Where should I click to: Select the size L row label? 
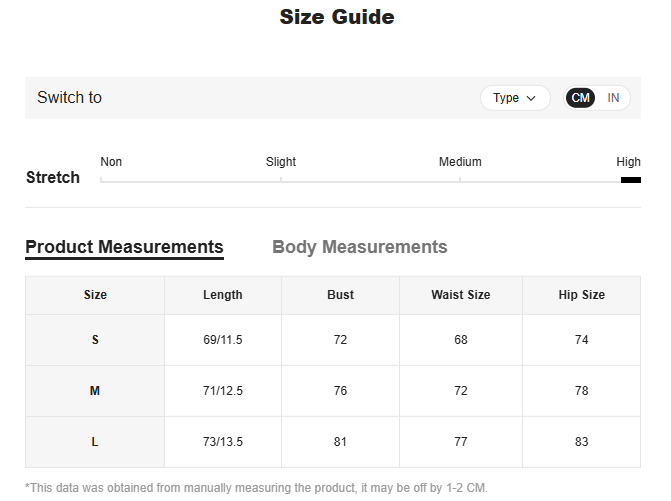[x=95, y=442]
